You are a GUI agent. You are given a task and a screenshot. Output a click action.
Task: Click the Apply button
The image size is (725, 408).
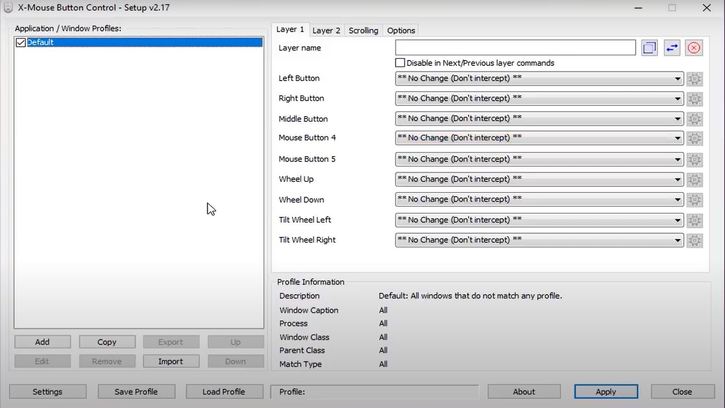606,392
